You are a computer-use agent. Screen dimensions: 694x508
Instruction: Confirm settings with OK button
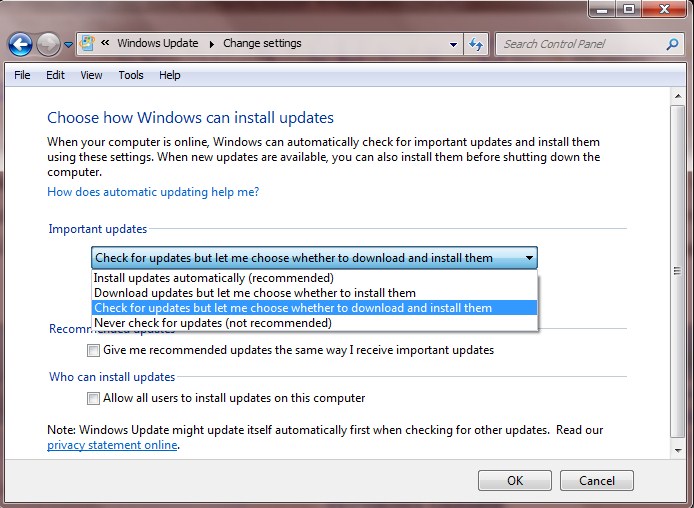(x=515, y=481)
